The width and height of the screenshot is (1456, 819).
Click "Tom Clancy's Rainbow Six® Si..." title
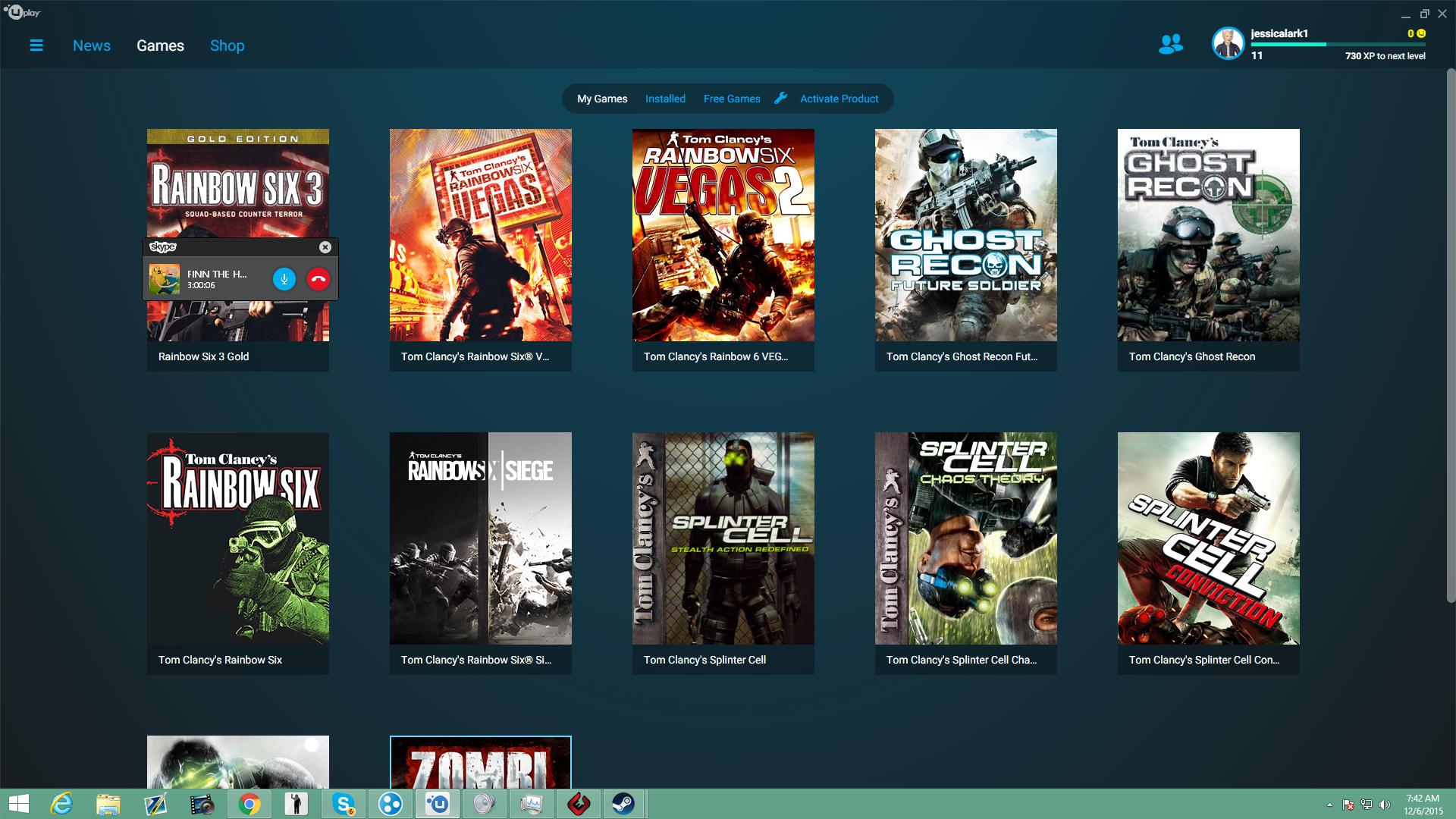tap(476, 660)
